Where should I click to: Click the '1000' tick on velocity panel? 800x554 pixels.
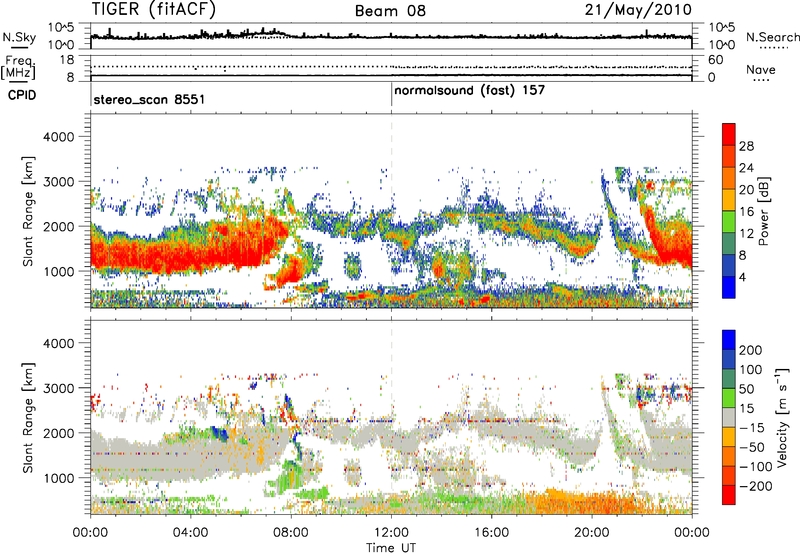click(x=58, y=478)
